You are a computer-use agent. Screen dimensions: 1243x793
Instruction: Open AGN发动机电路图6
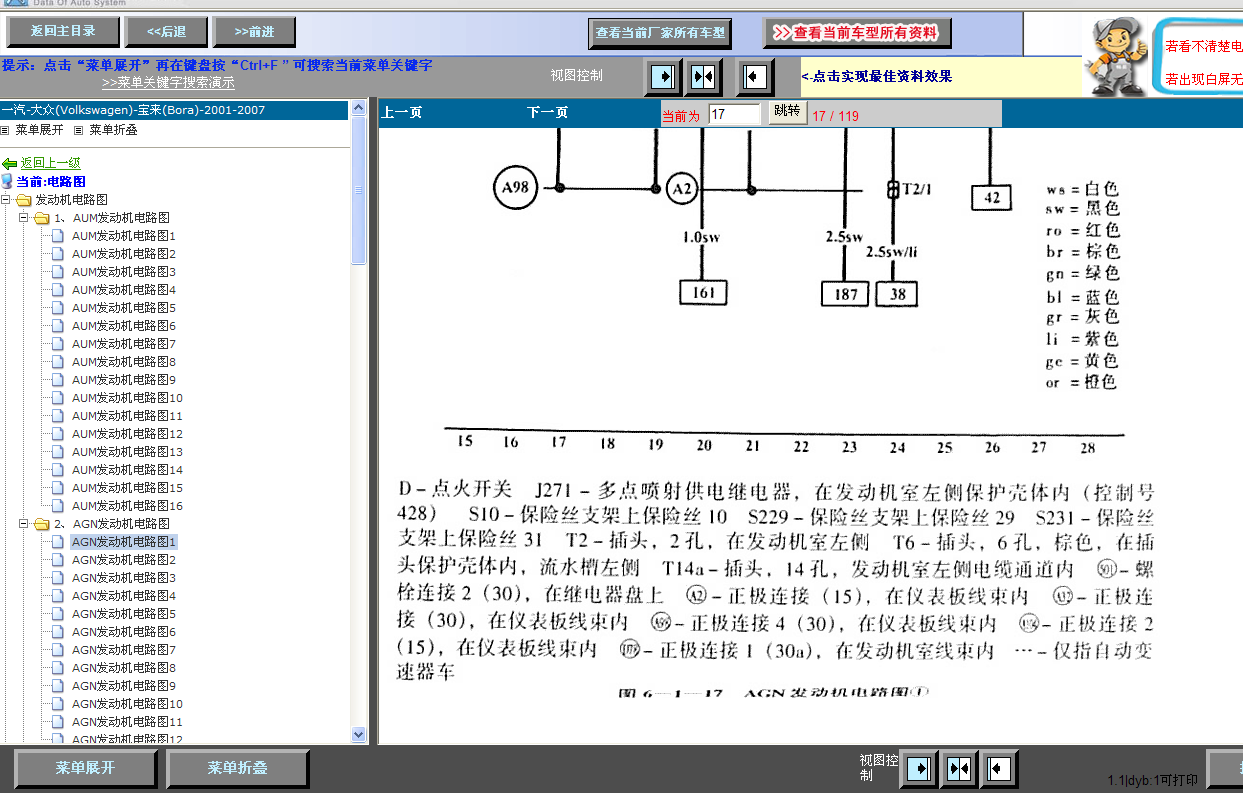(123, 632)
